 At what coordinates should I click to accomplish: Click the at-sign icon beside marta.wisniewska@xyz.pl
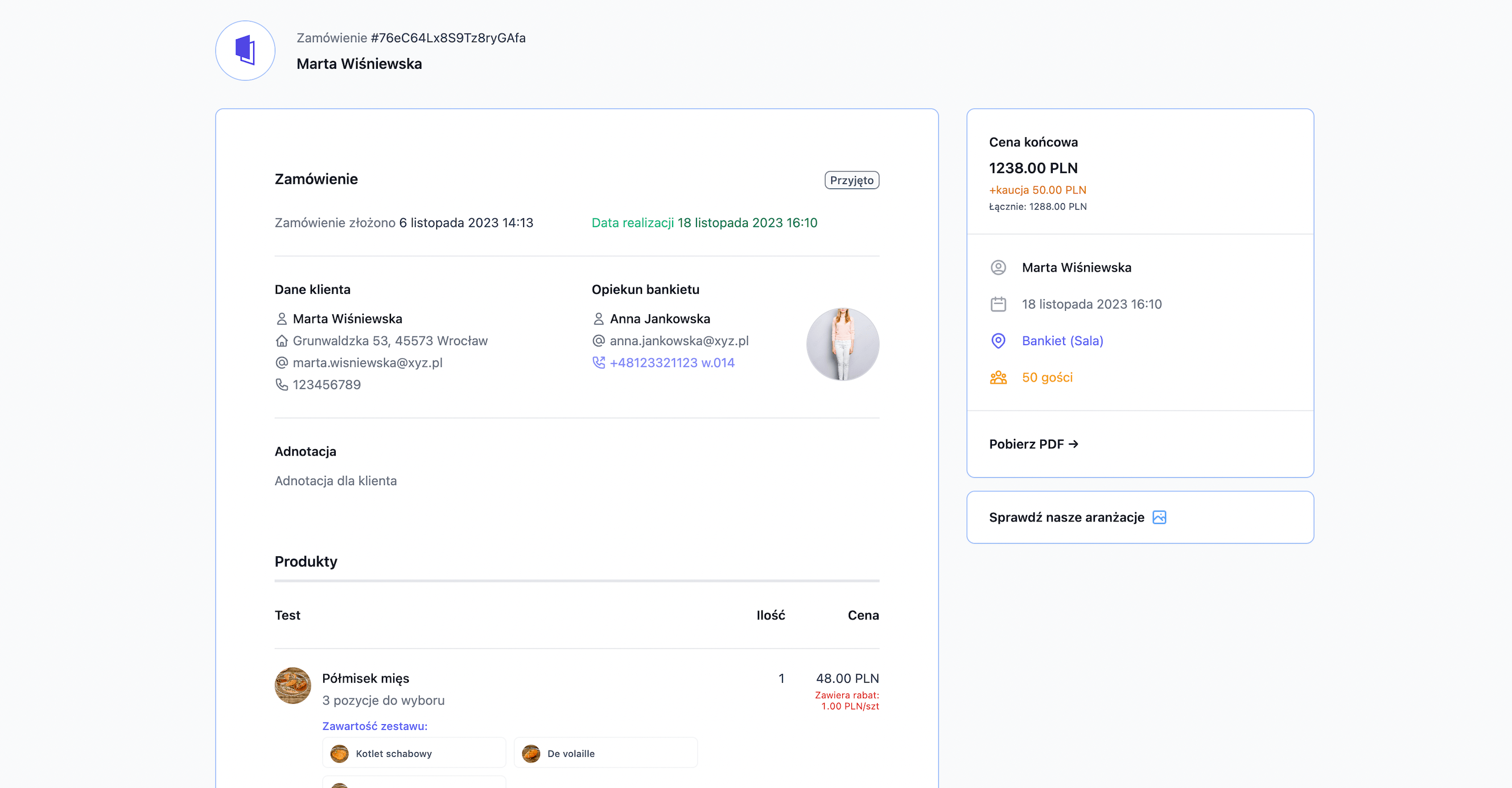click(282, 363)
